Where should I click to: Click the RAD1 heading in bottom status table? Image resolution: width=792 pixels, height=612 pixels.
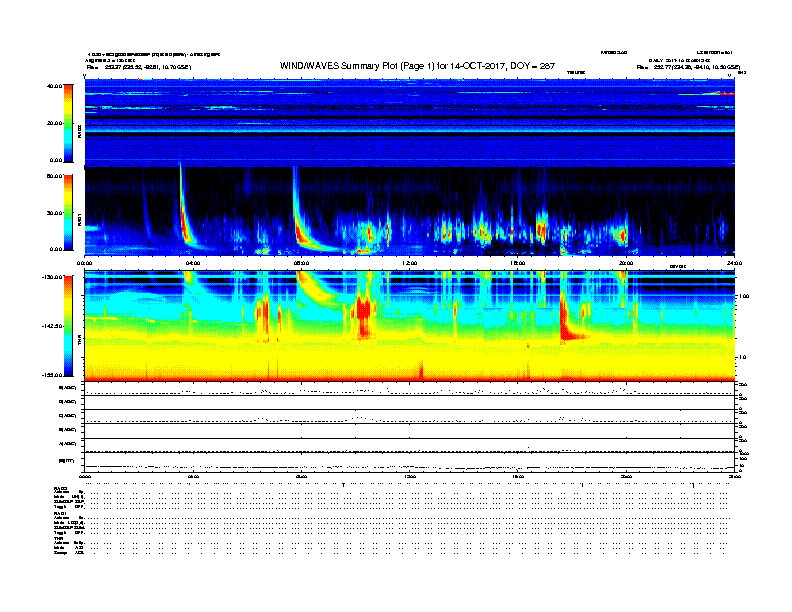click(61, 514)
